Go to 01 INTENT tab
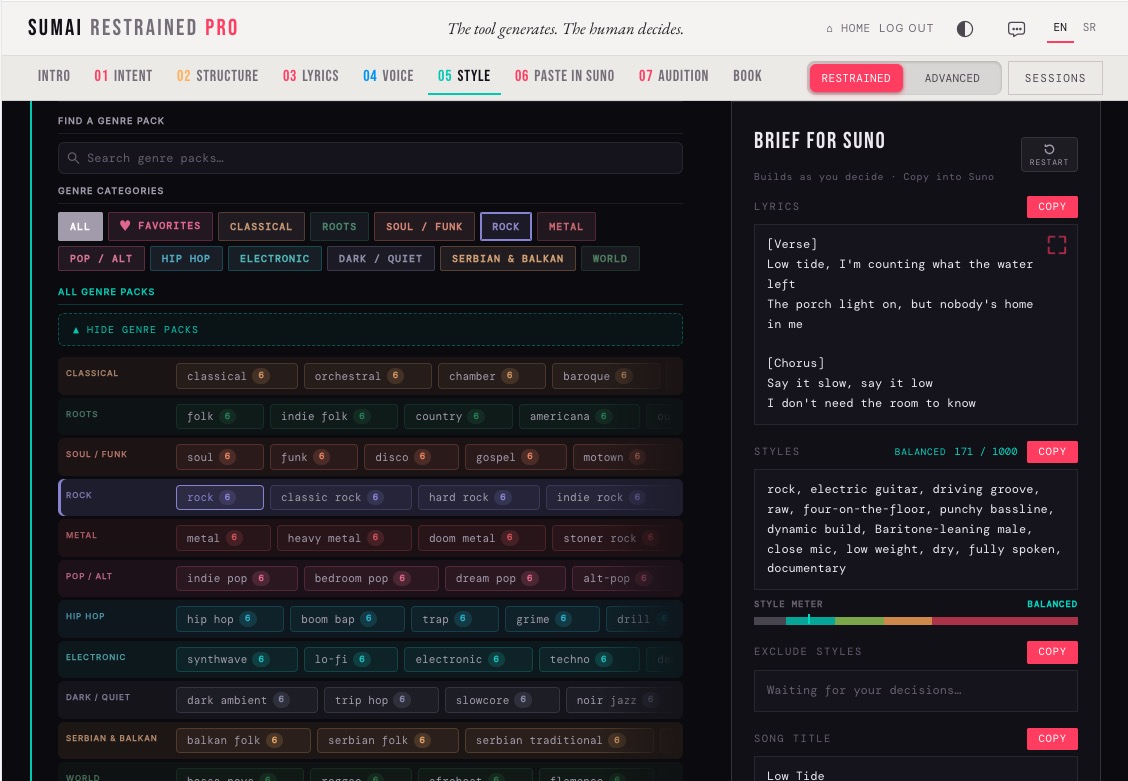This screenshot has width=1128, height=781. click(123, 76)
